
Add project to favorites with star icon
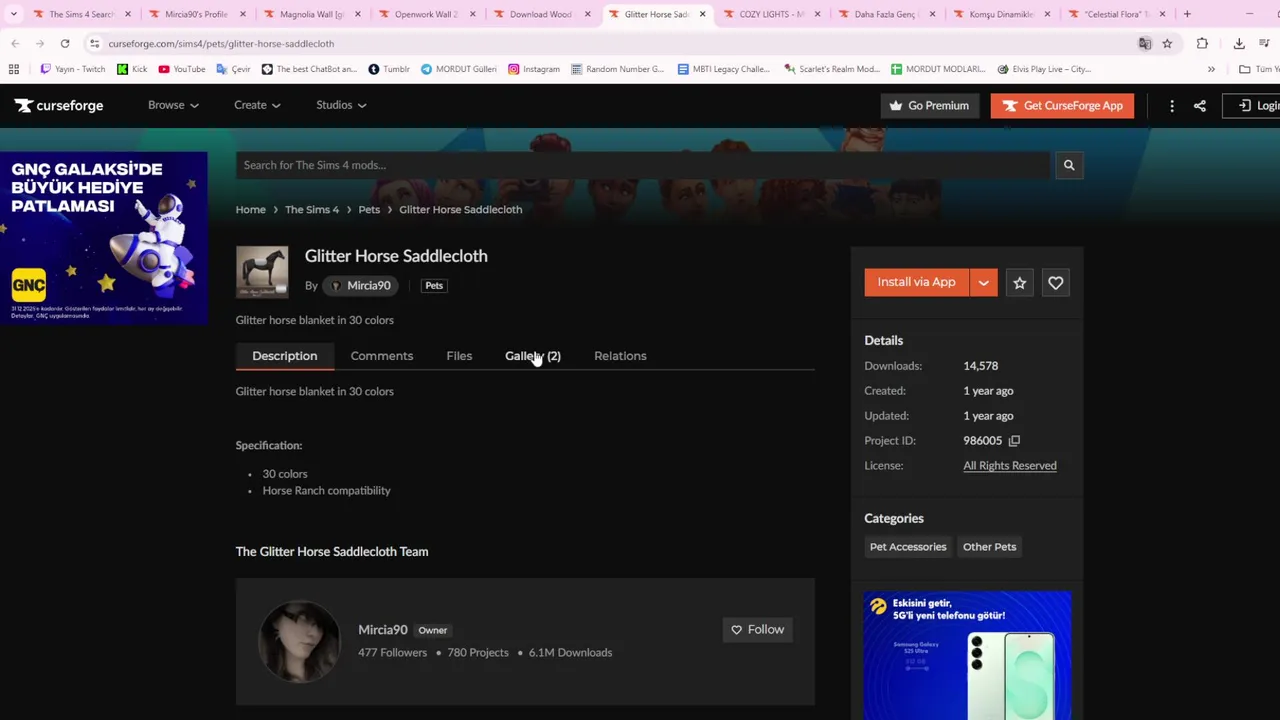pos(1019,283)
